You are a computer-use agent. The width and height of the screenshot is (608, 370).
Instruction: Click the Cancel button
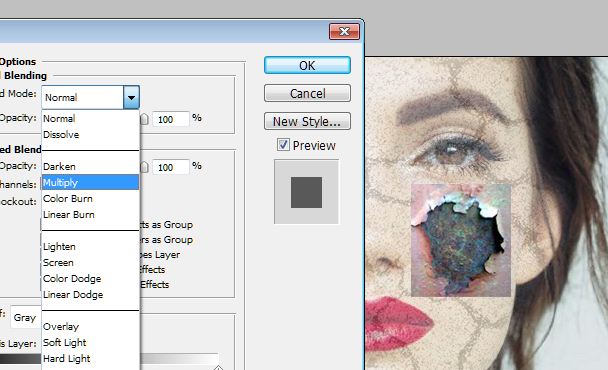(x=307, y=93)
